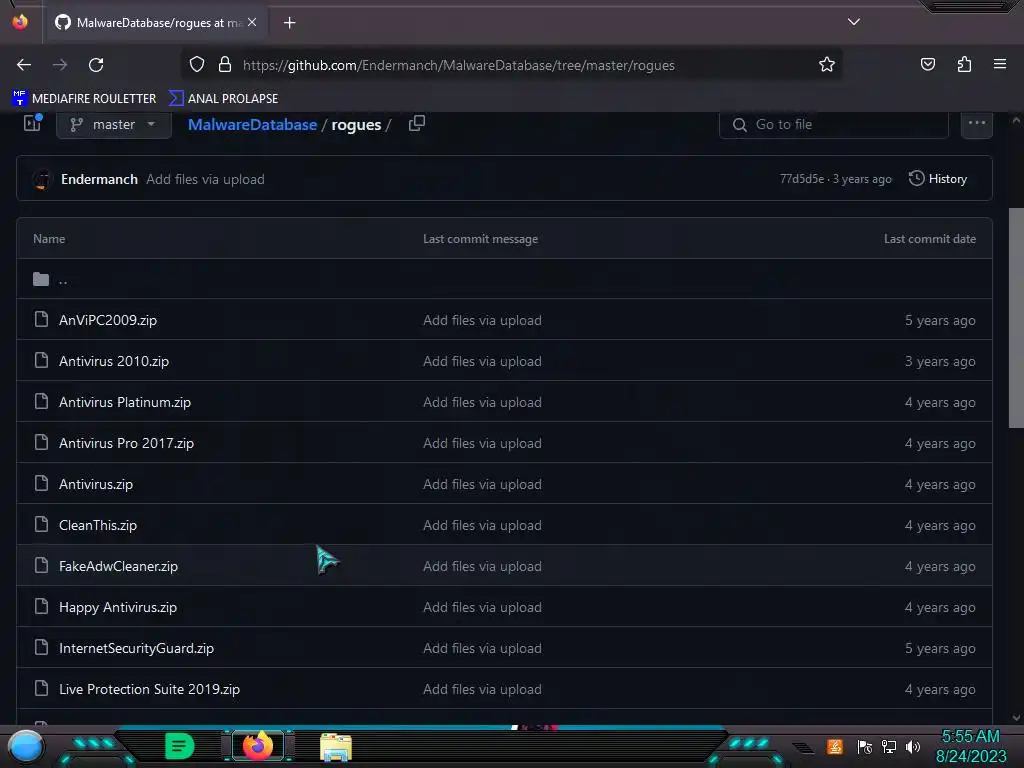Open the Firefox extensions puzzle icon
The height and width of the screenshot is (768, 1024).
[x=964, y=64]
